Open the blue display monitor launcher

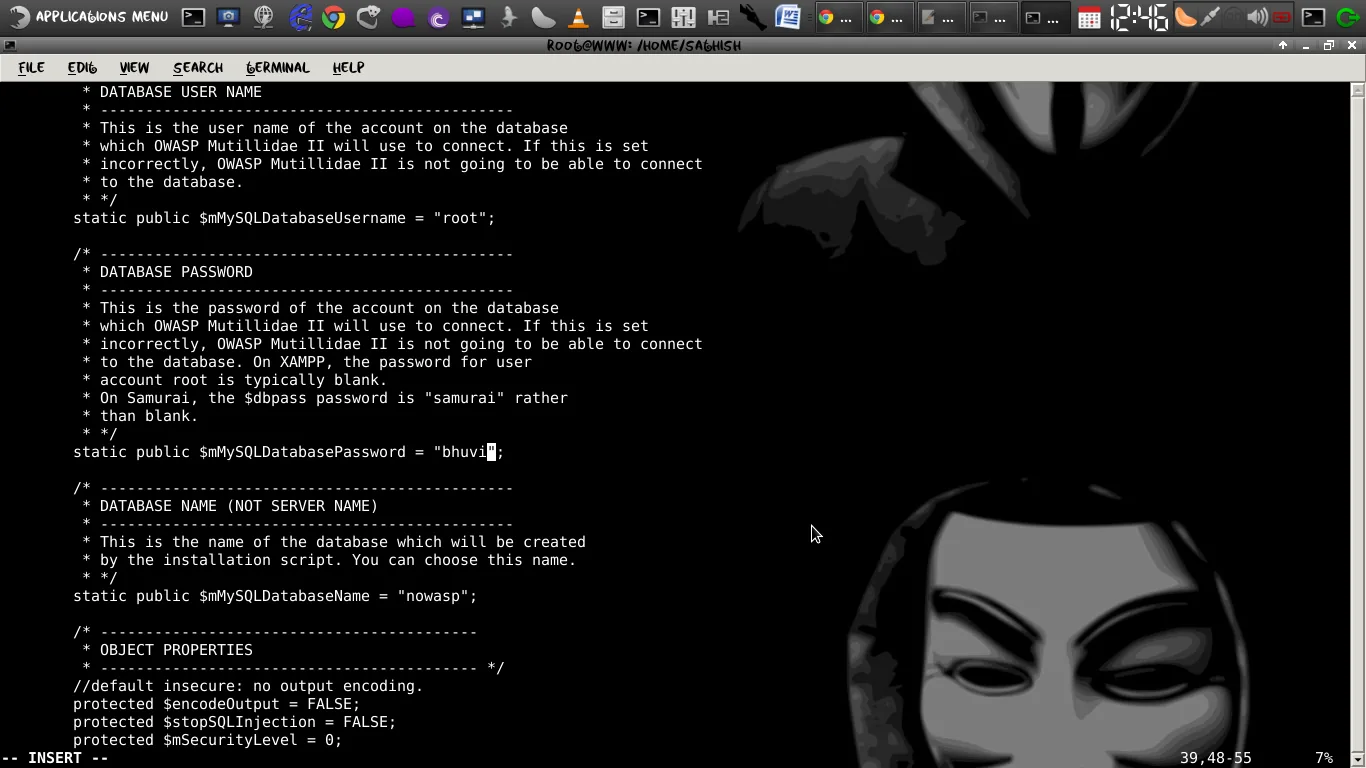[473, 17]
